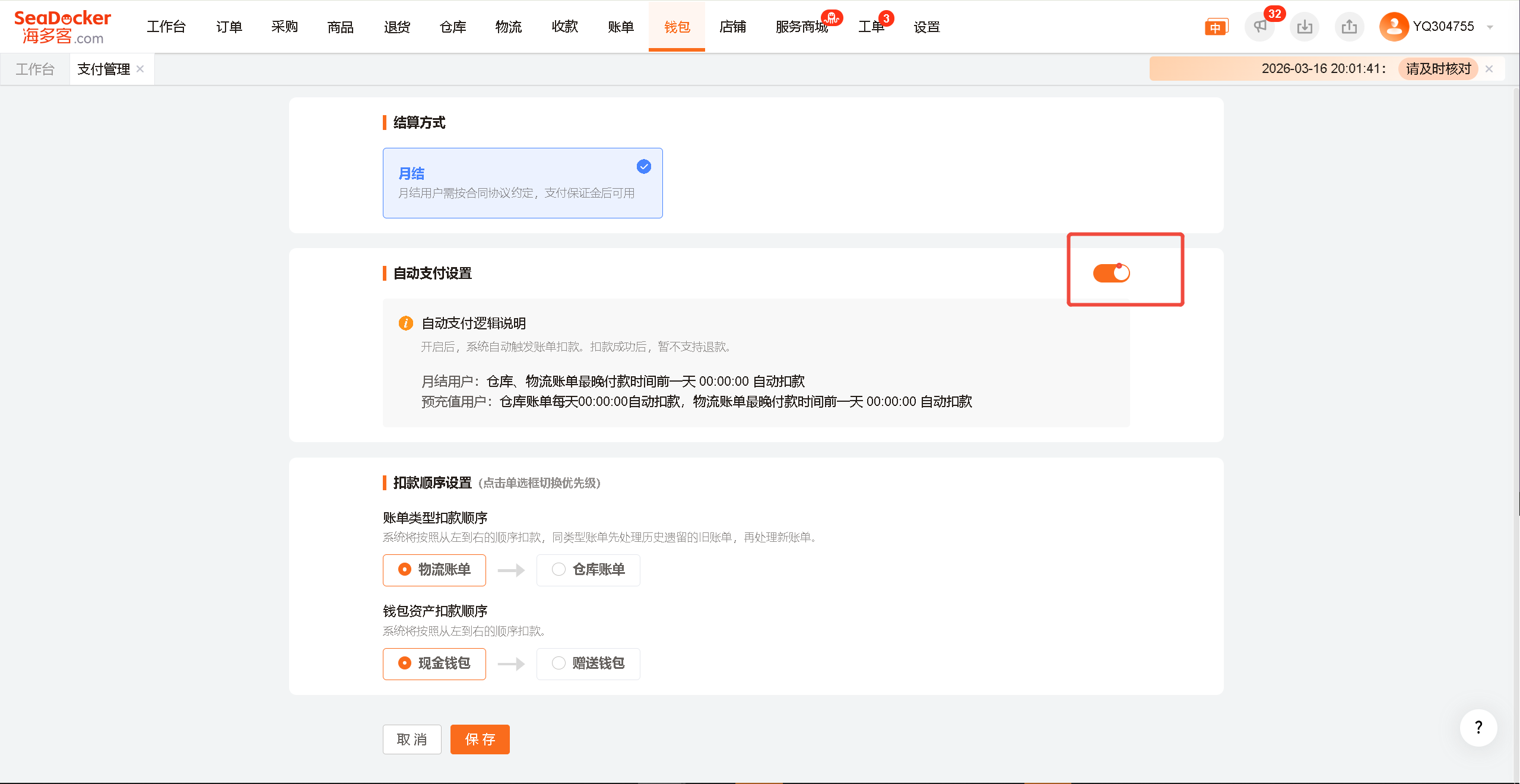This screenshot has width=1520, height=784.
Task: Click the language switch 中 icon
Action: (1215, 27)
